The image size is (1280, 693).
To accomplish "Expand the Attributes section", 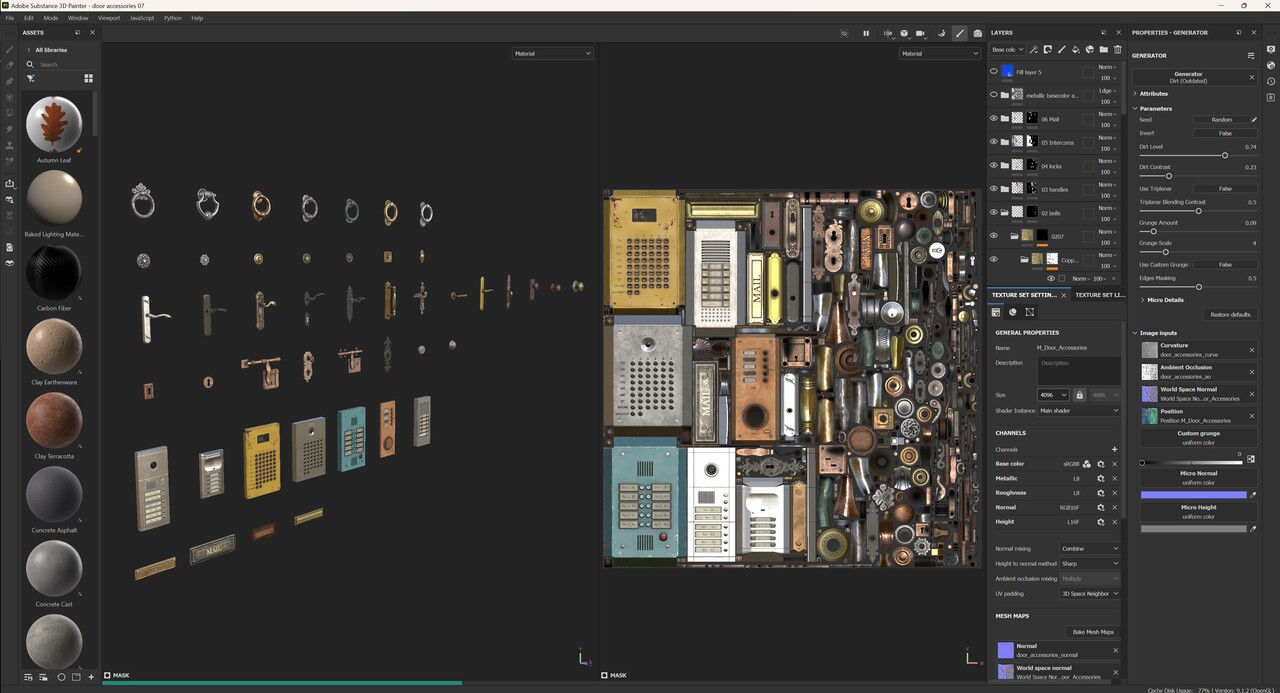I will (x=1153, y=94).
